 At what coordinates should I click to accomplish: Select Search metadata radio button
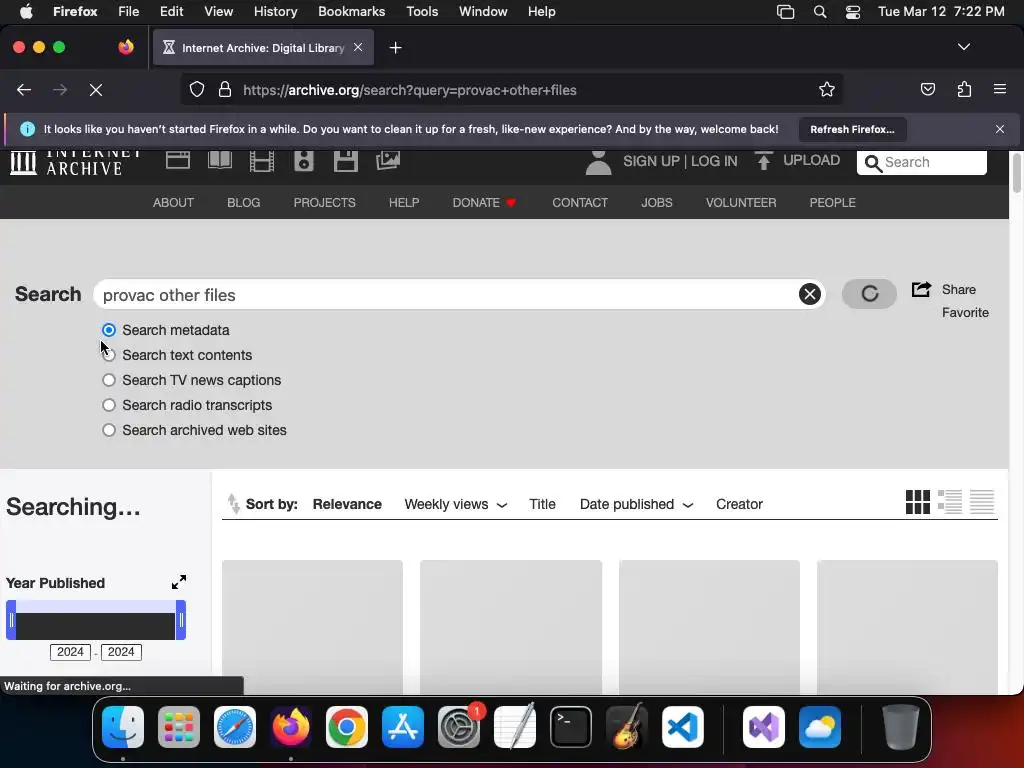(109, 330)
